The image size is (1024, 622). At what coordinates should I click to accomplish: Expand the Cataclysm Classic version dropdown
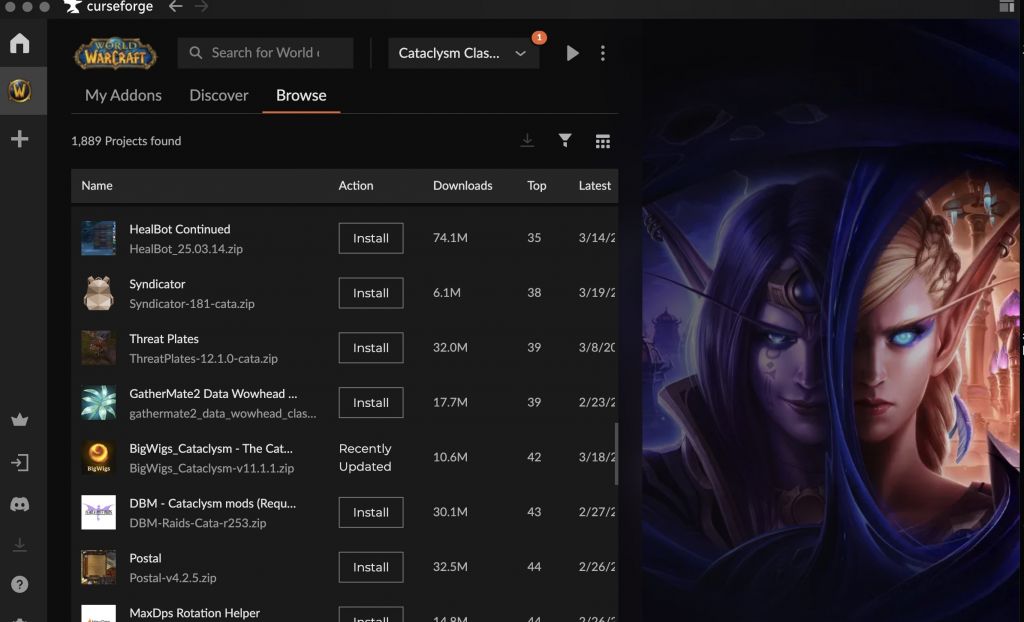click(462, 53)
